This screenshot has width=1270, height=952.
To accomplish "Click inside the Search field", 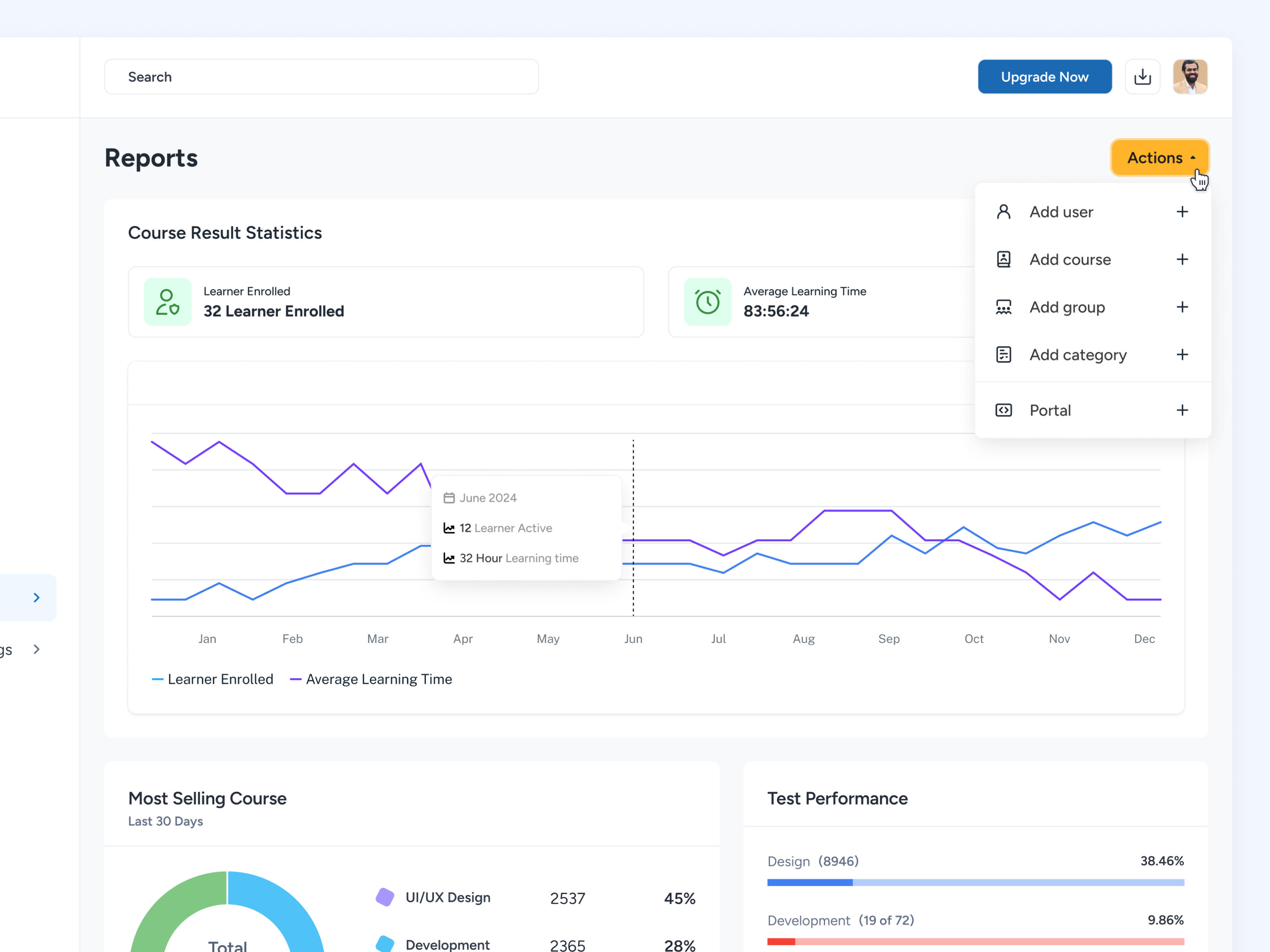I will pos(321,76).
